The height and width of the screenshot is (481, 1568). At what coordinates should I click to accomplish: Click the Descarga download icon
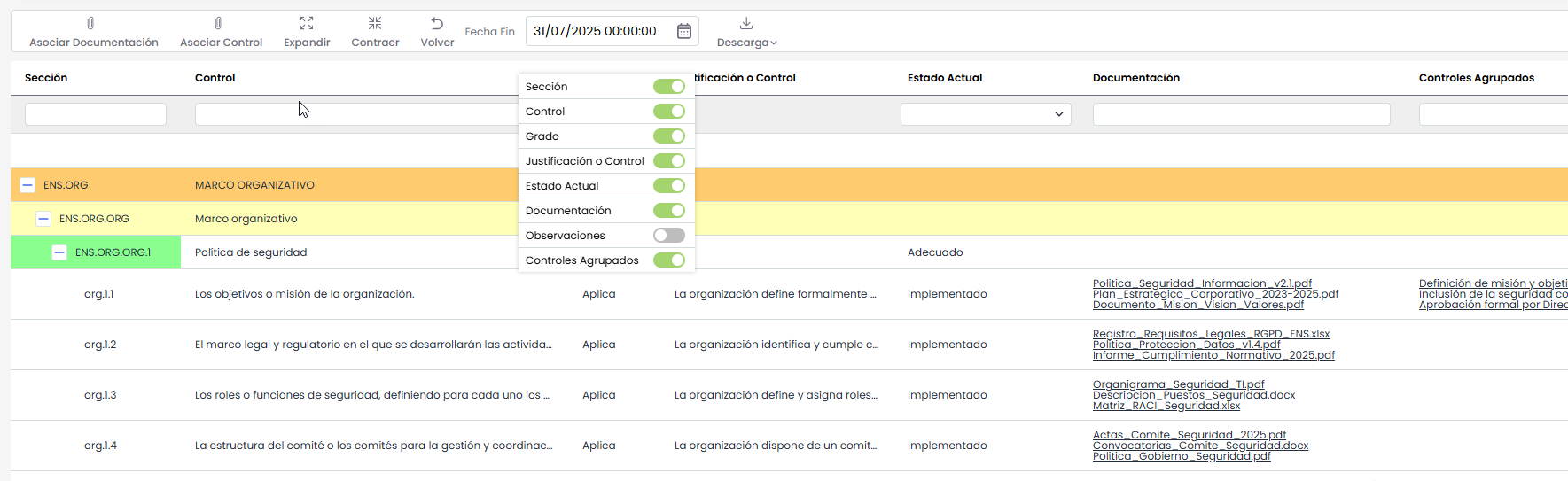pos(746,24)
